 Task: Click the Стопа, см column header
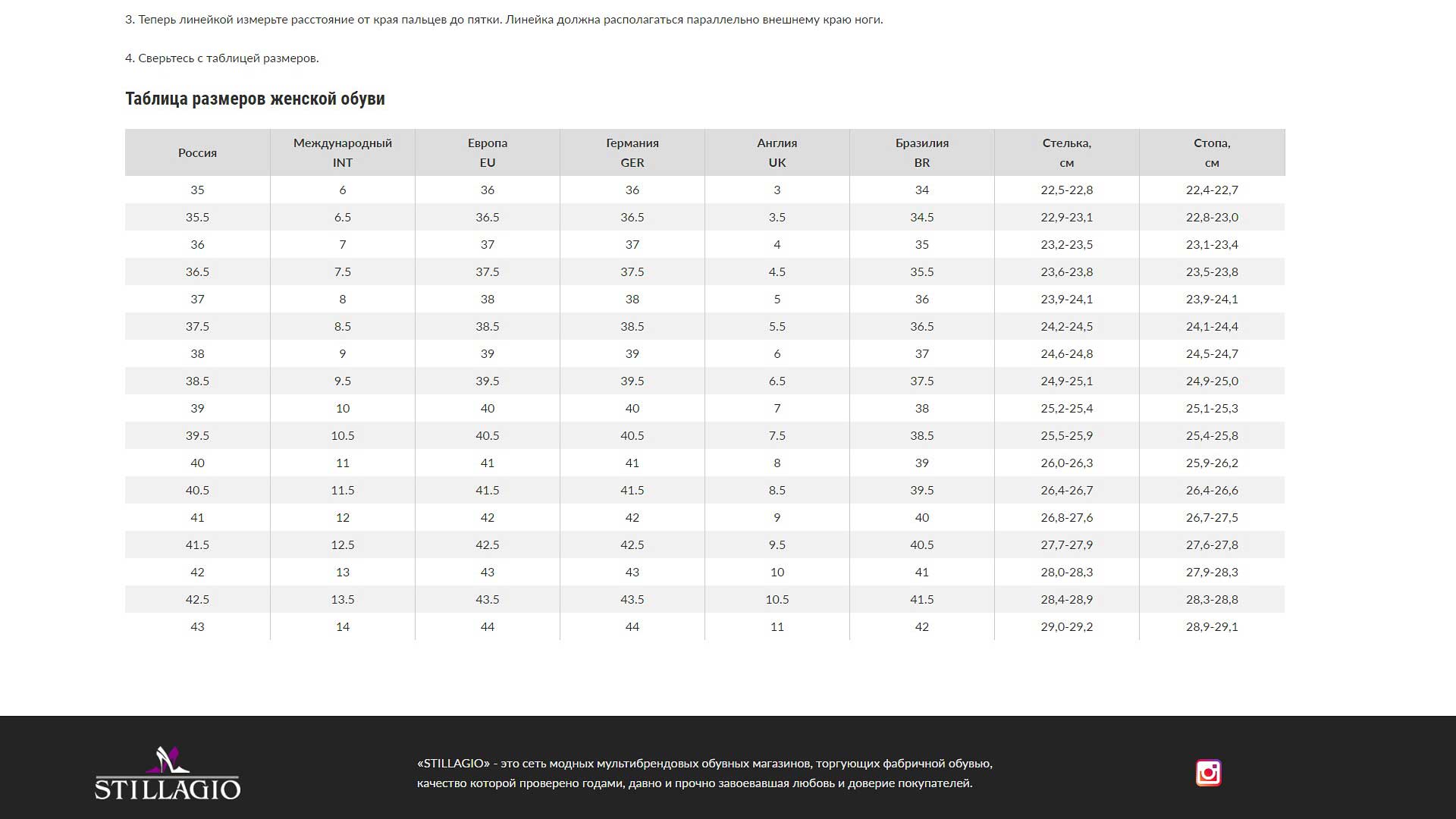point(1211,152)
